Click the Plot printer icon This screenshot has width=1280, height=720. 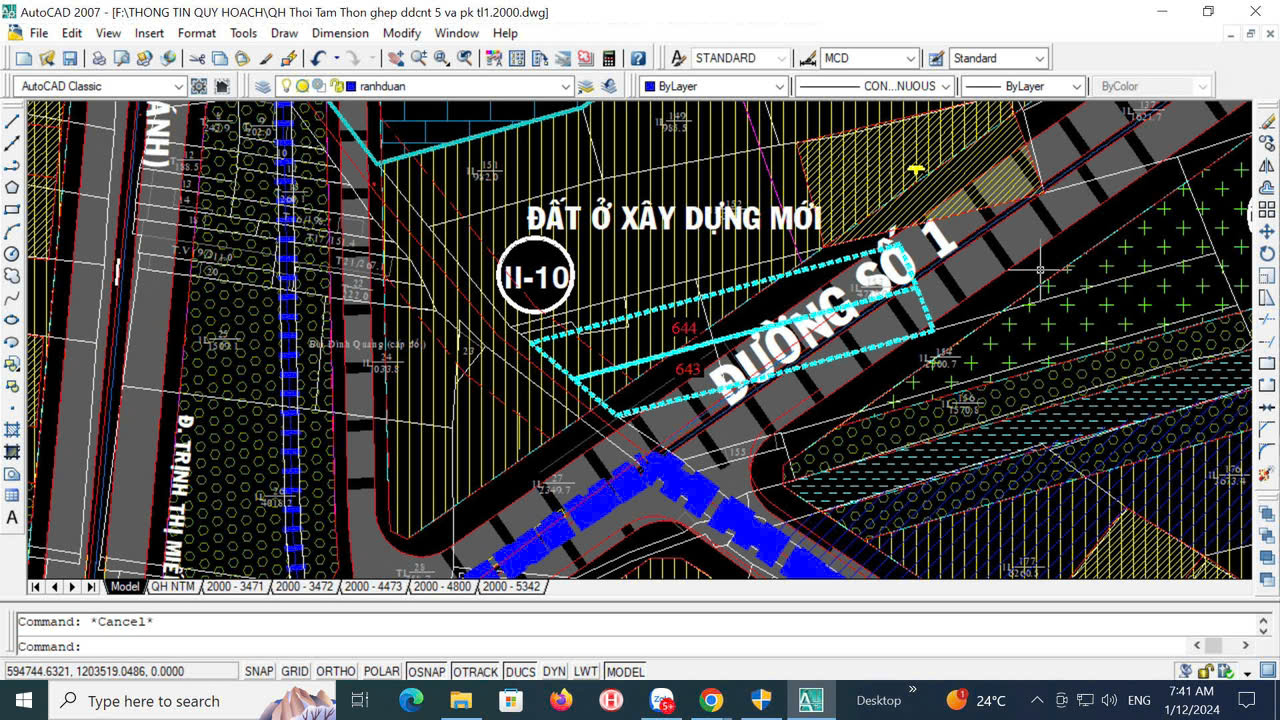click(99, 59)
